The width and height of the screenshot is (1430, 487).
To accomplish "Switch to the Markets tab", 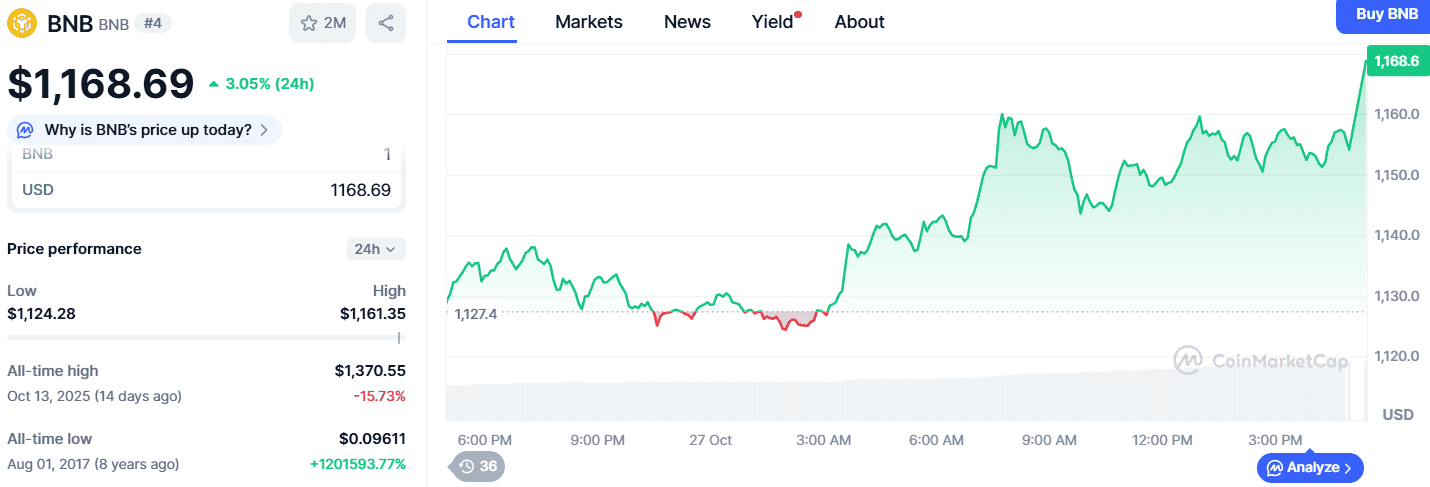I will pos(588,22).
